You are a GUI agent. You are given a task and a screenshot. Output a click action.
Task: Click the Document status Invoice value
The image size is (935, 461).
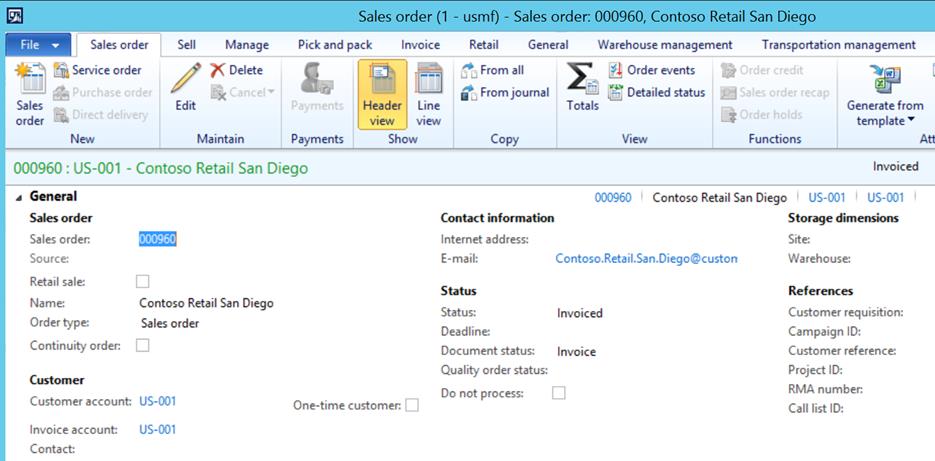pyautogui.click(x=576, y=352)
